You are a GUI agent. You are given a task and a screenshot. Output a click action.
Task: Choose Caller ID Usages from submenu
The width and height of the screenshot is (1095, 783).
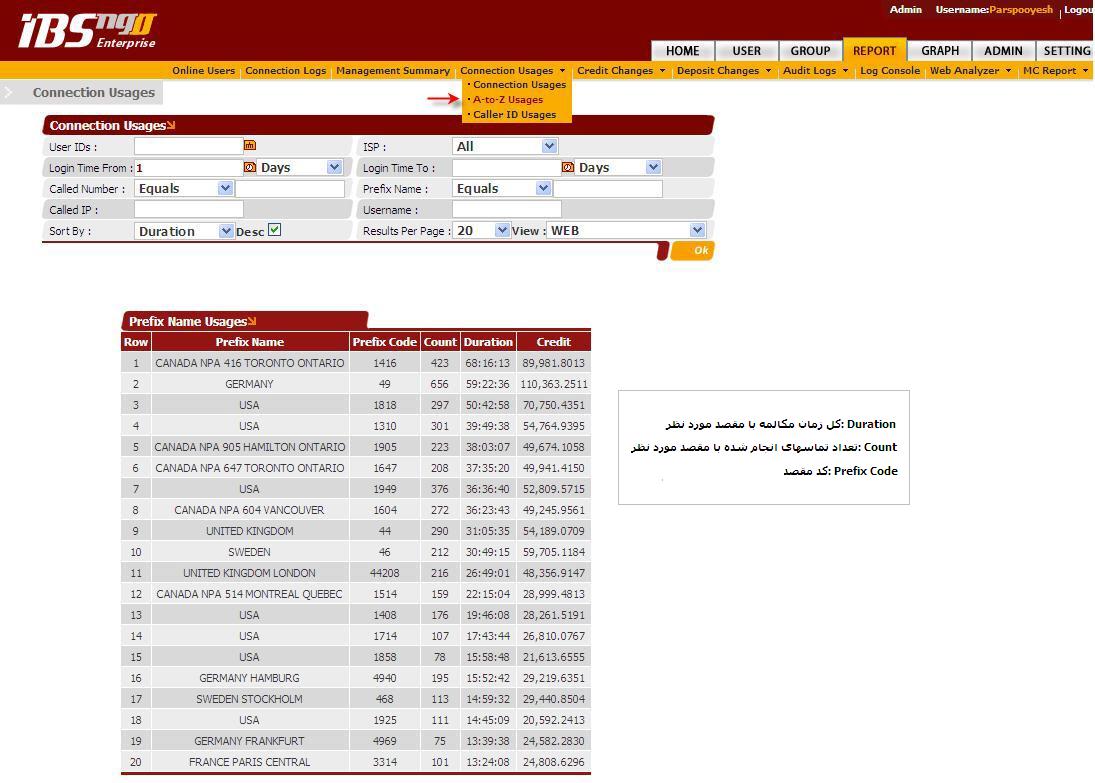click(x=514, y=115)
